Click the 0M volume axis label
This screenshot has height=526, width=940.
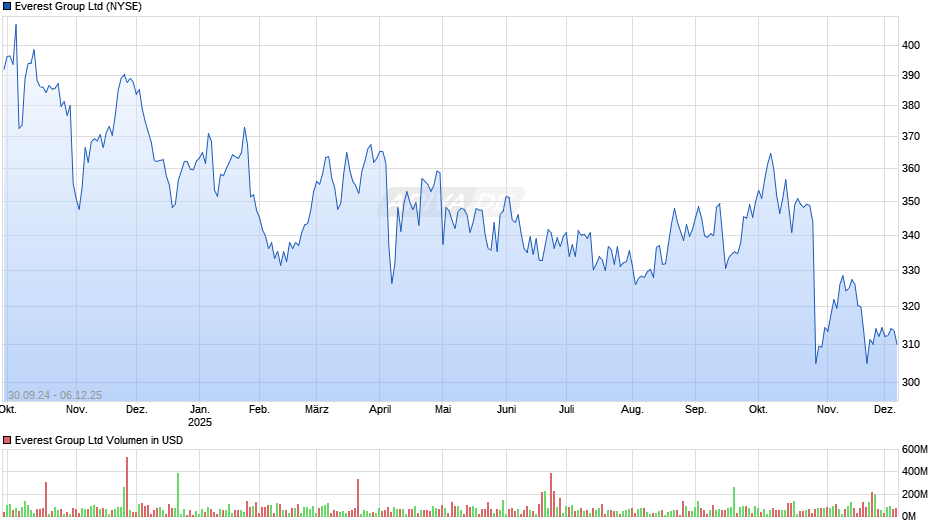pos(909,516)
